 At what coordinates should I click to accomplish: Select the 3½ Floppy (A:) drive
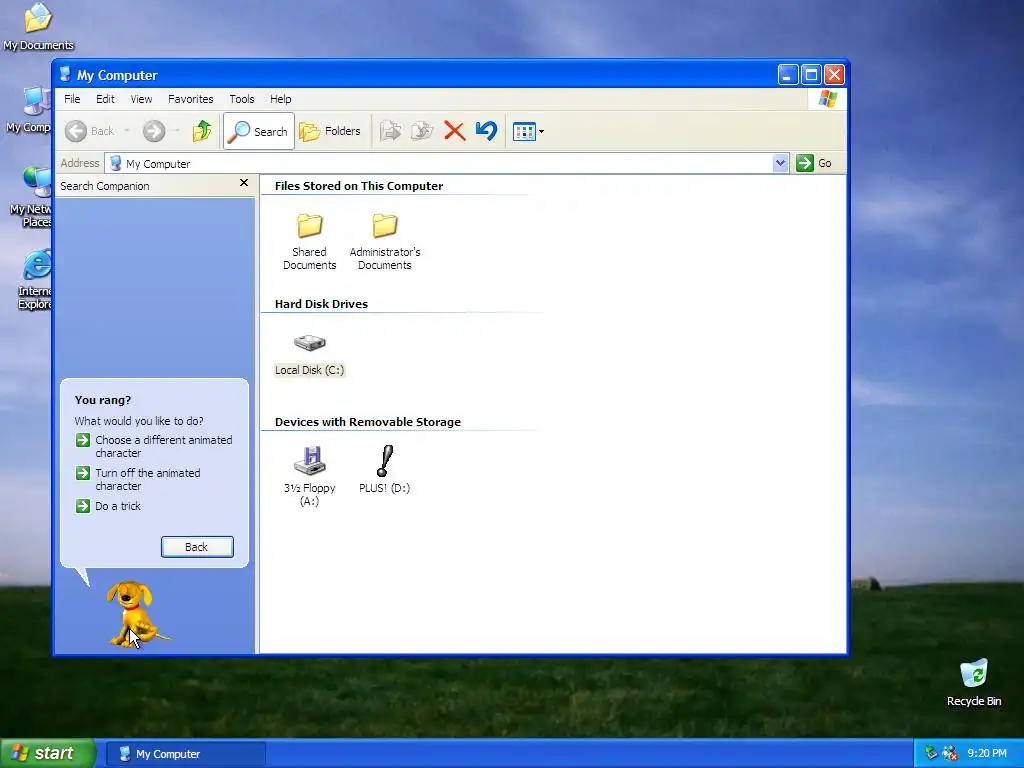pos(310,477)
